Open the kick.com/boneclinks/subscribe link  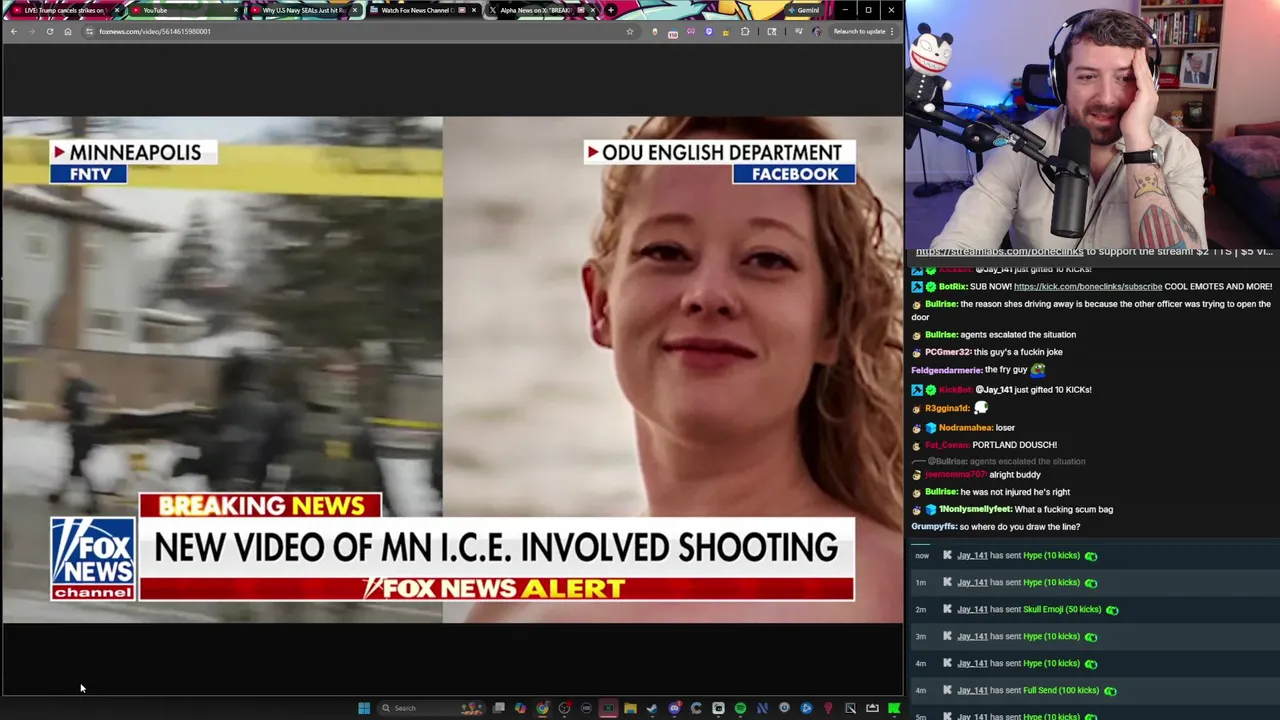(x=1088, y=286)
